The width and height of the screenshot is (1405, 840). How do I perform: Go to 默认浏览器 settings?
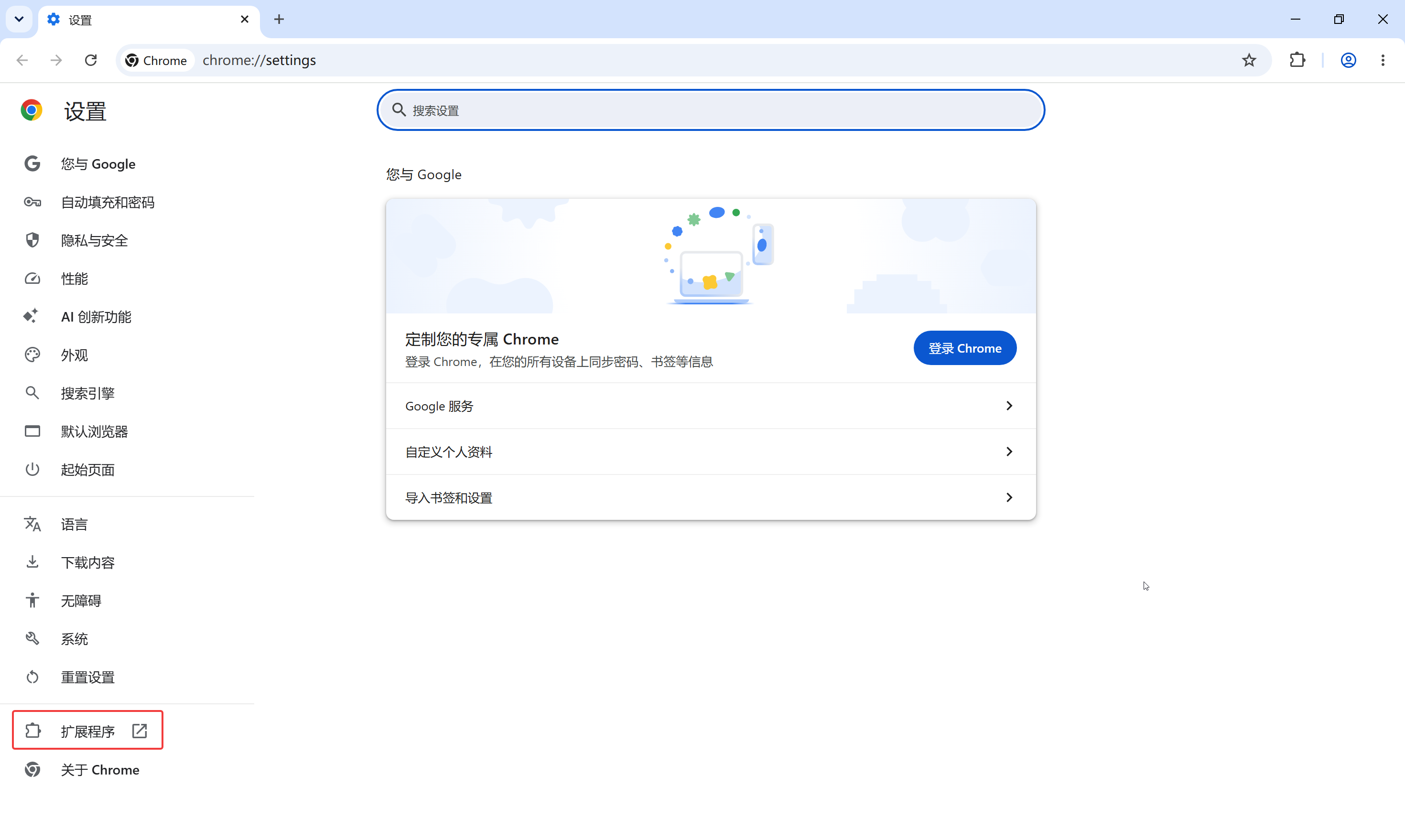pos(95,431)
